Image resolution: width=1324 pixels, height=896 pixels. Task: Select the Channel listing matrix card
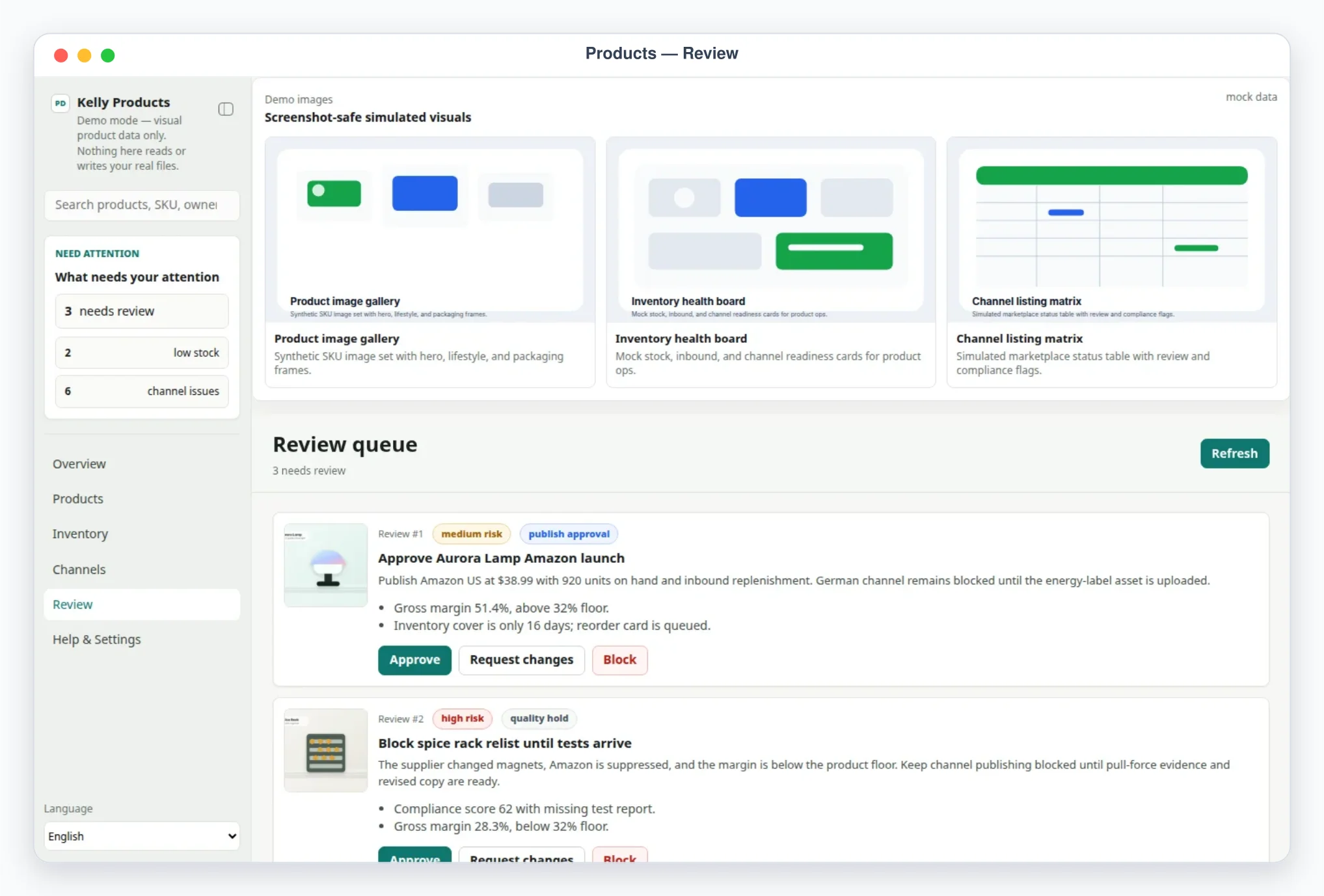[x=1112, y=262]
